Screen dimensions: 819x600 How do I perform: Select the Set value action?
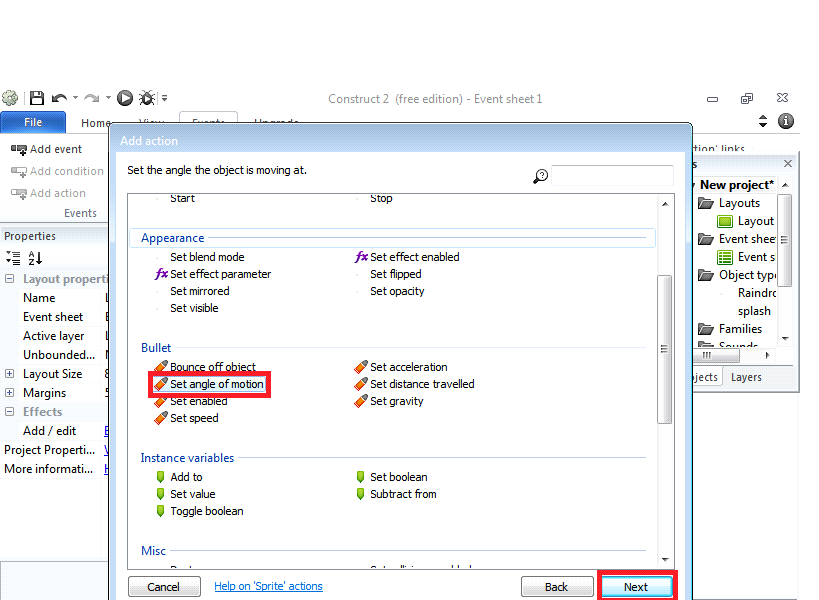[x=185, y=494]
